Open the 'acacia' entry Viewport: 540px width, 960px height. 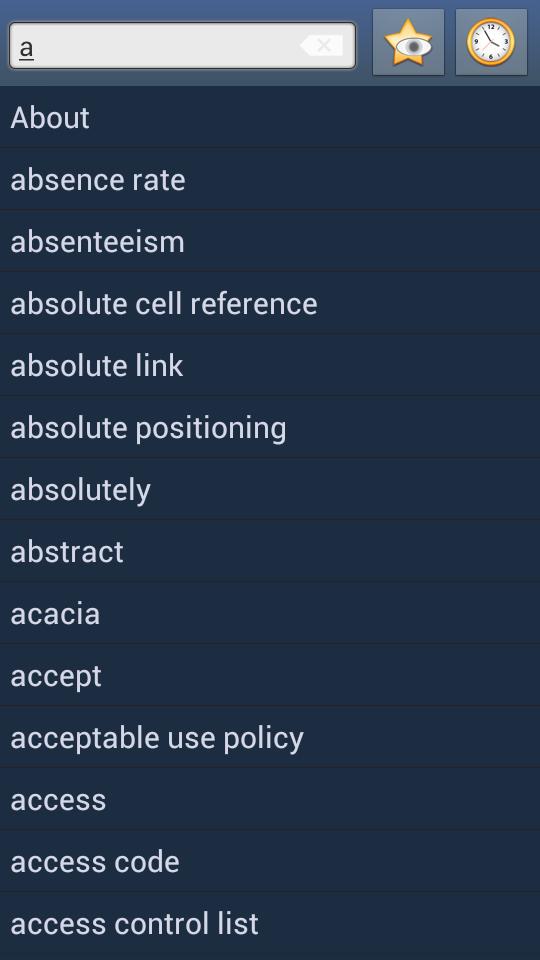click(x=270, y=613)
